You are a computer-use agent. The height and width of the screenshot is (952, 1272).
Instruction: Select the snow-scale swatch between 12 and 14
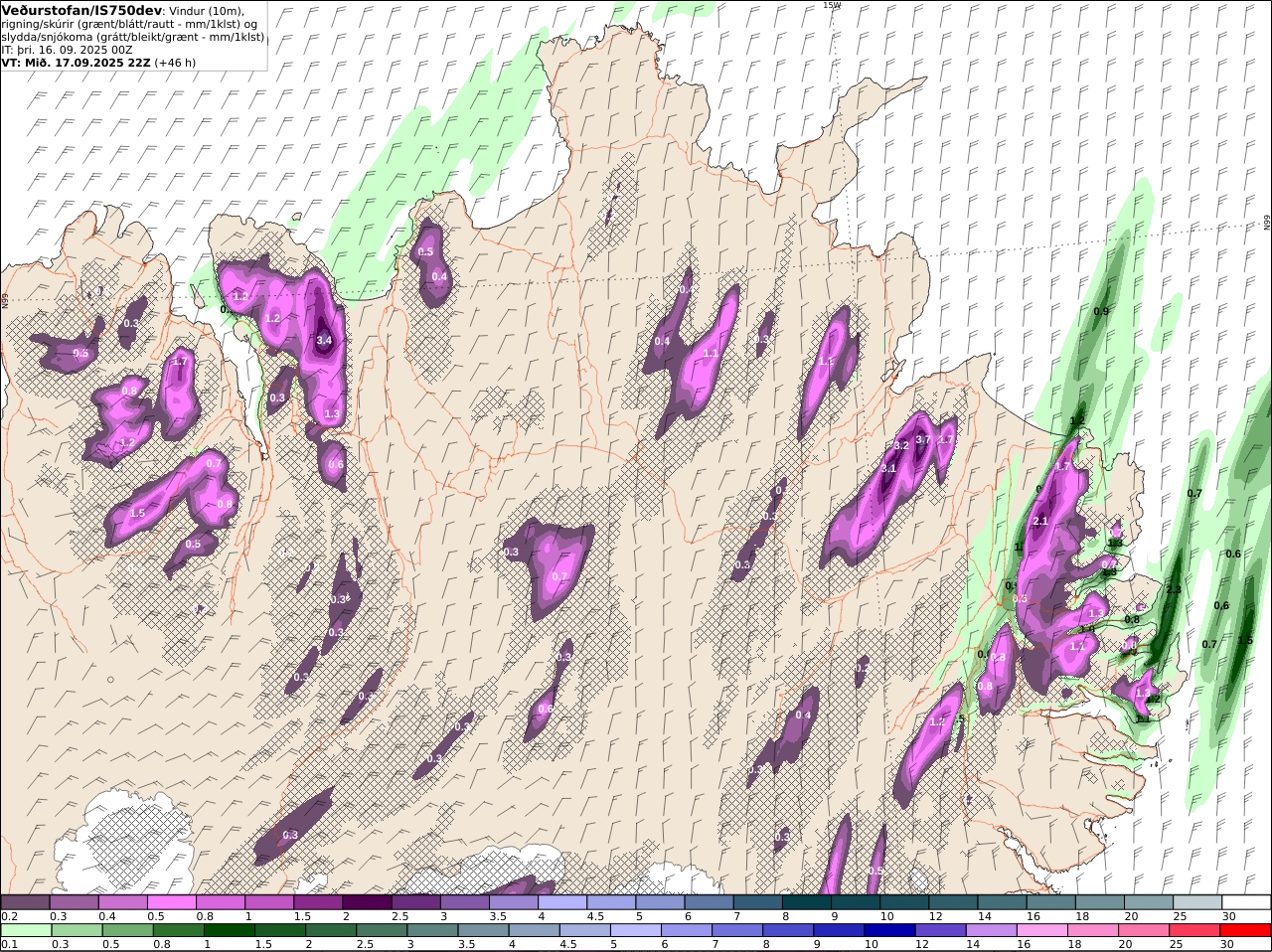[x=954, y=902]
